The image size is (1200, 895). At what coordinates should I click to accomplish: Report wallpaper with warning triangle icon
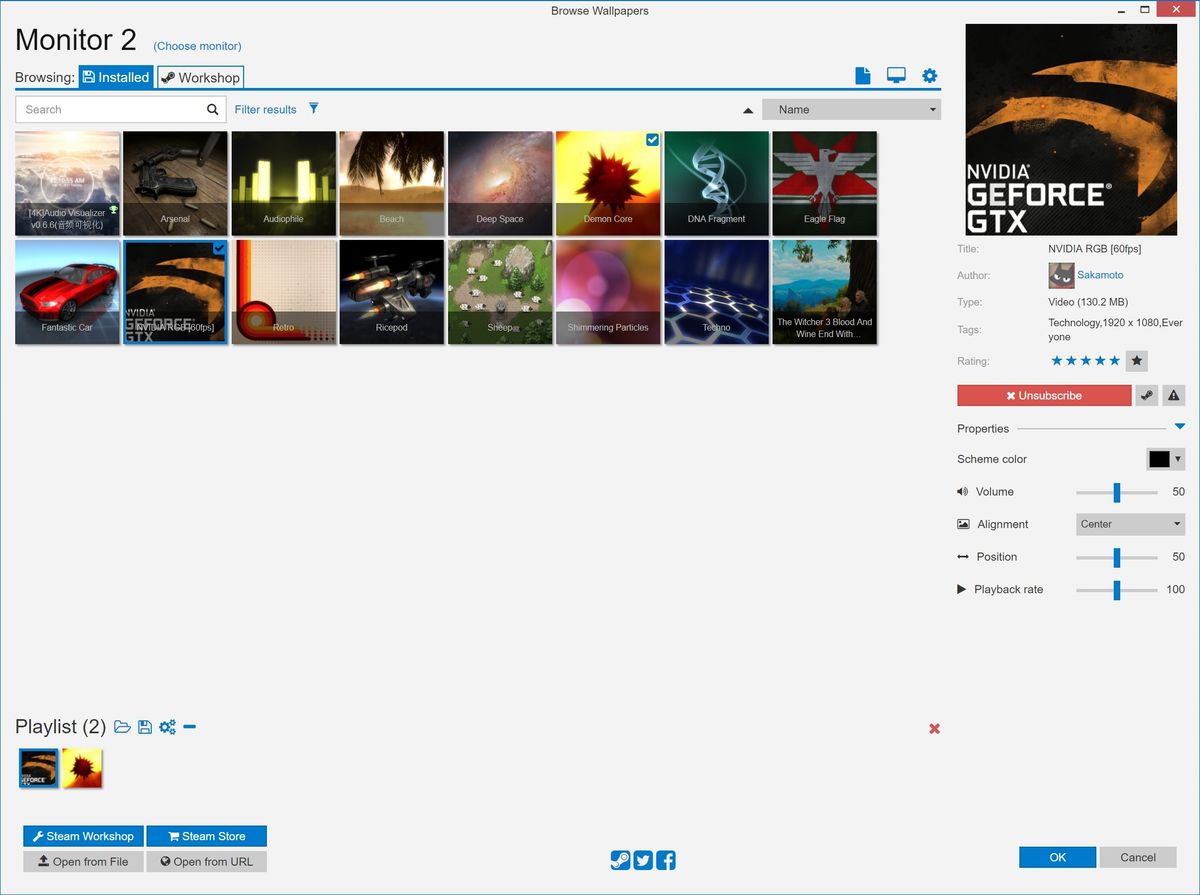click(x=1174, y=396)
